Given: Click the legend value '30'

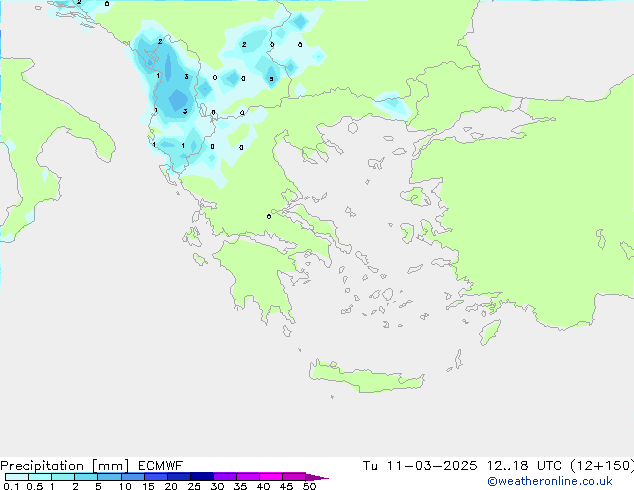Looking at the screenshot, I should click(x=217, y=486).
